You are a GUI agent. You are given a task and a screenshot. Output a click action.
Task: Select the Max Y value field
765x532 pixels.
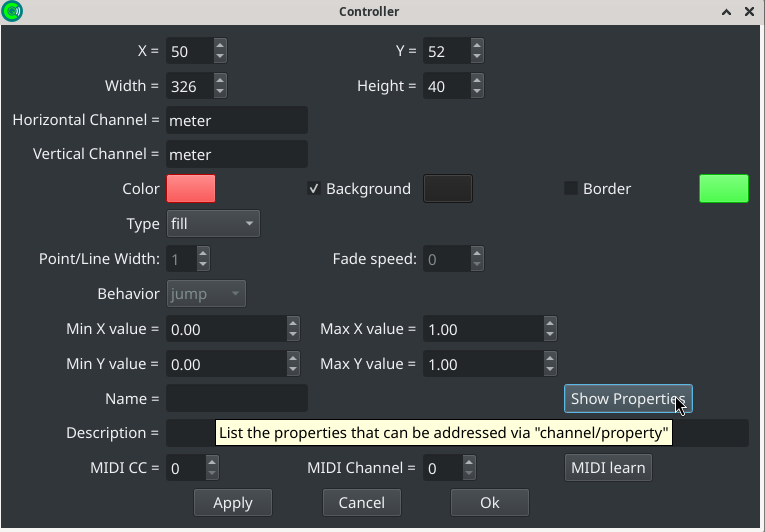(x=483, y=364)
